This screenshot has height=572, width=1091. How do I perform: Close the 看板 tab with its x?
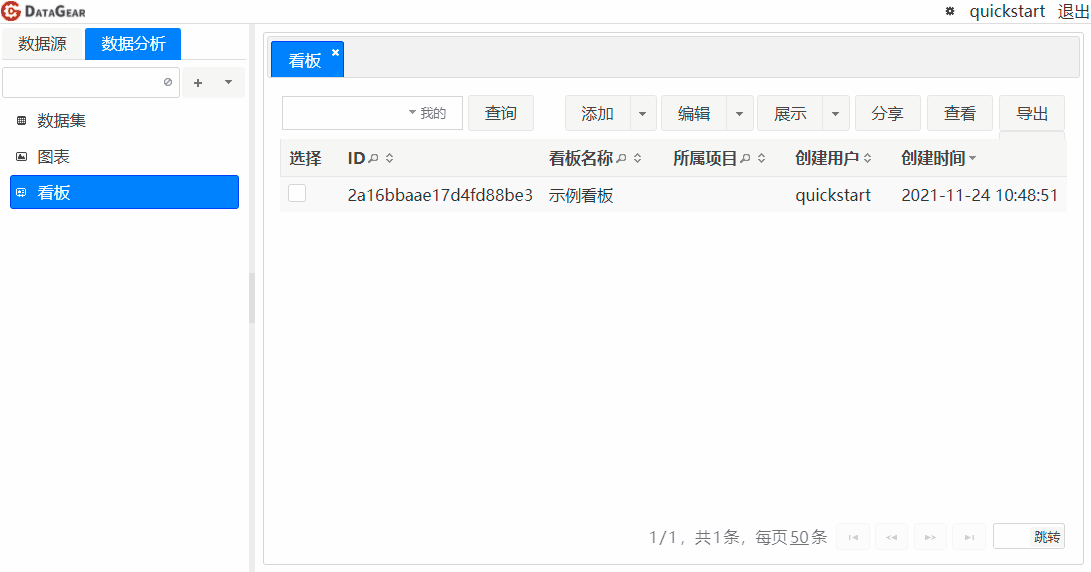click(335, 53)
